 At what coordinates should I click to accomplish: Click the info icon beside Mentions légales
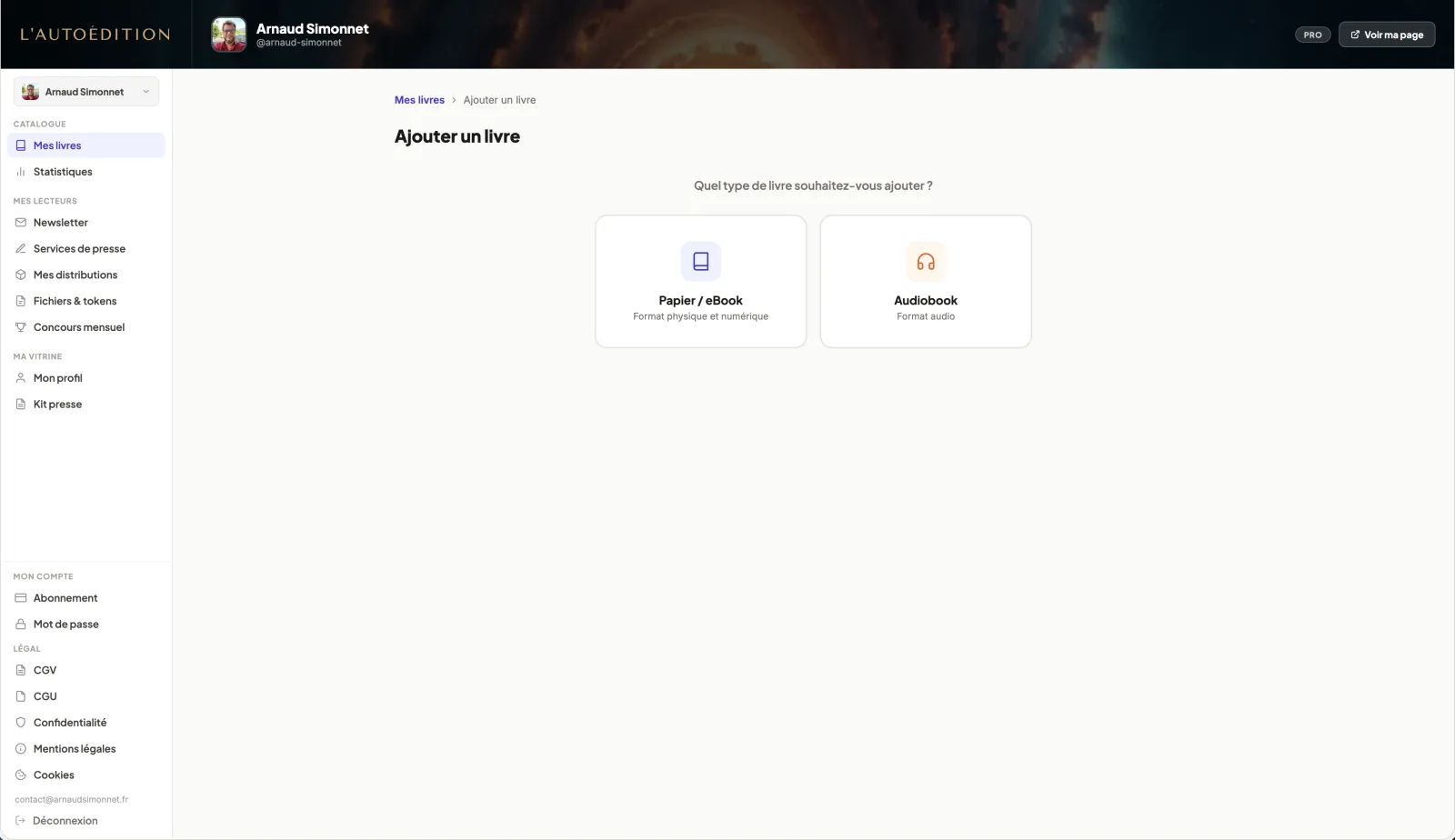point(21,749)
